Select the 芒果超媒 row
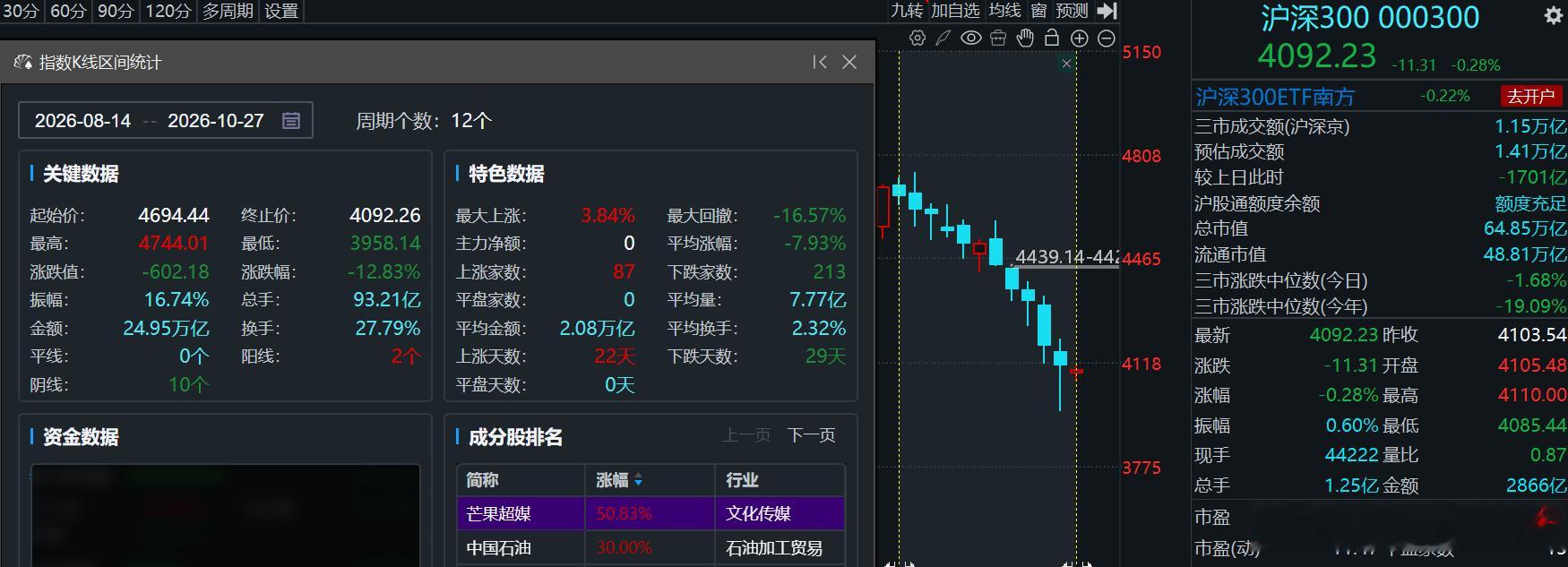The height and width of the screenshot is (567, 1568). [650, 513]
